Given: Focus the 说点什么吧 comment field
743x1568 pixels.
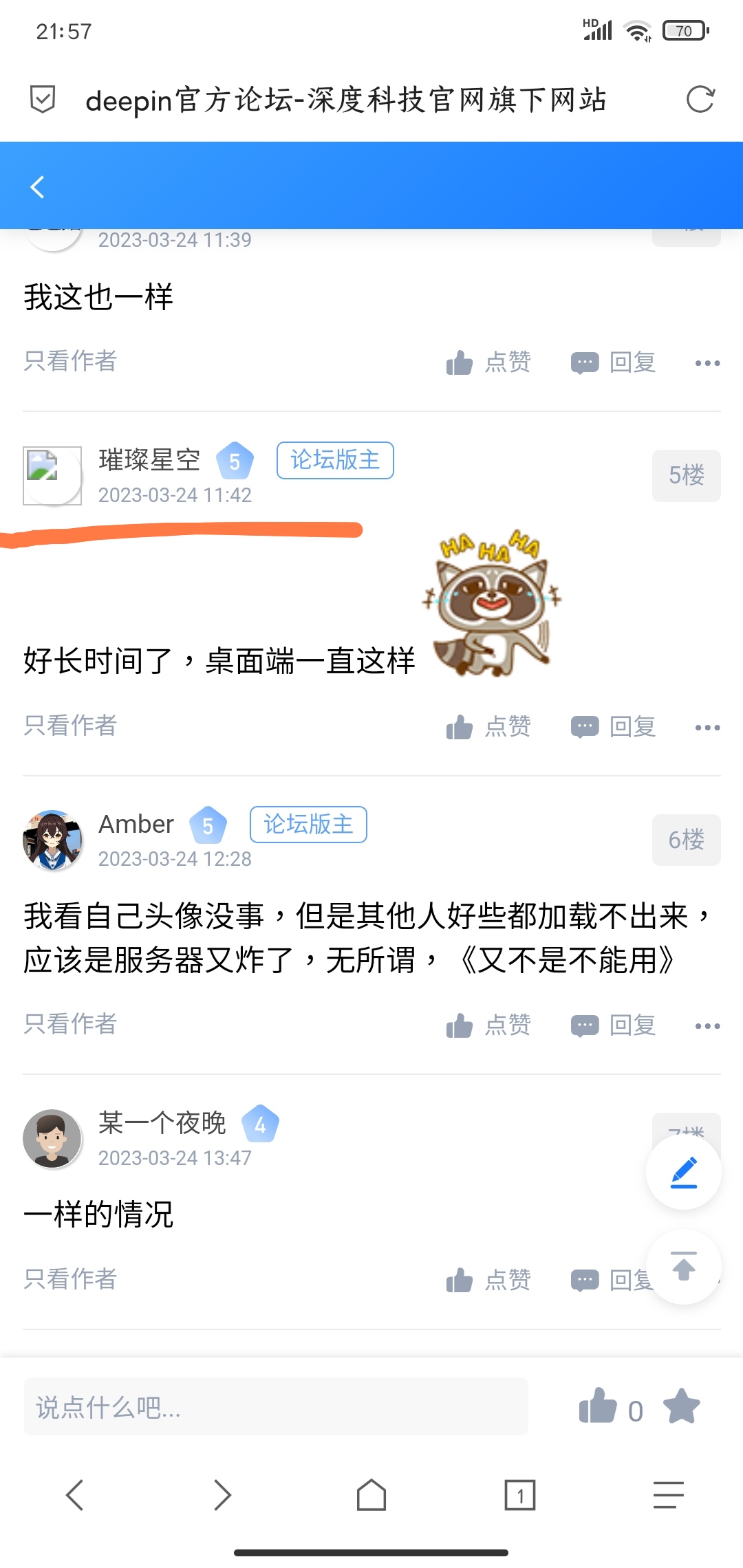Looking at the screenshot, I should (x=276, y=1406).
